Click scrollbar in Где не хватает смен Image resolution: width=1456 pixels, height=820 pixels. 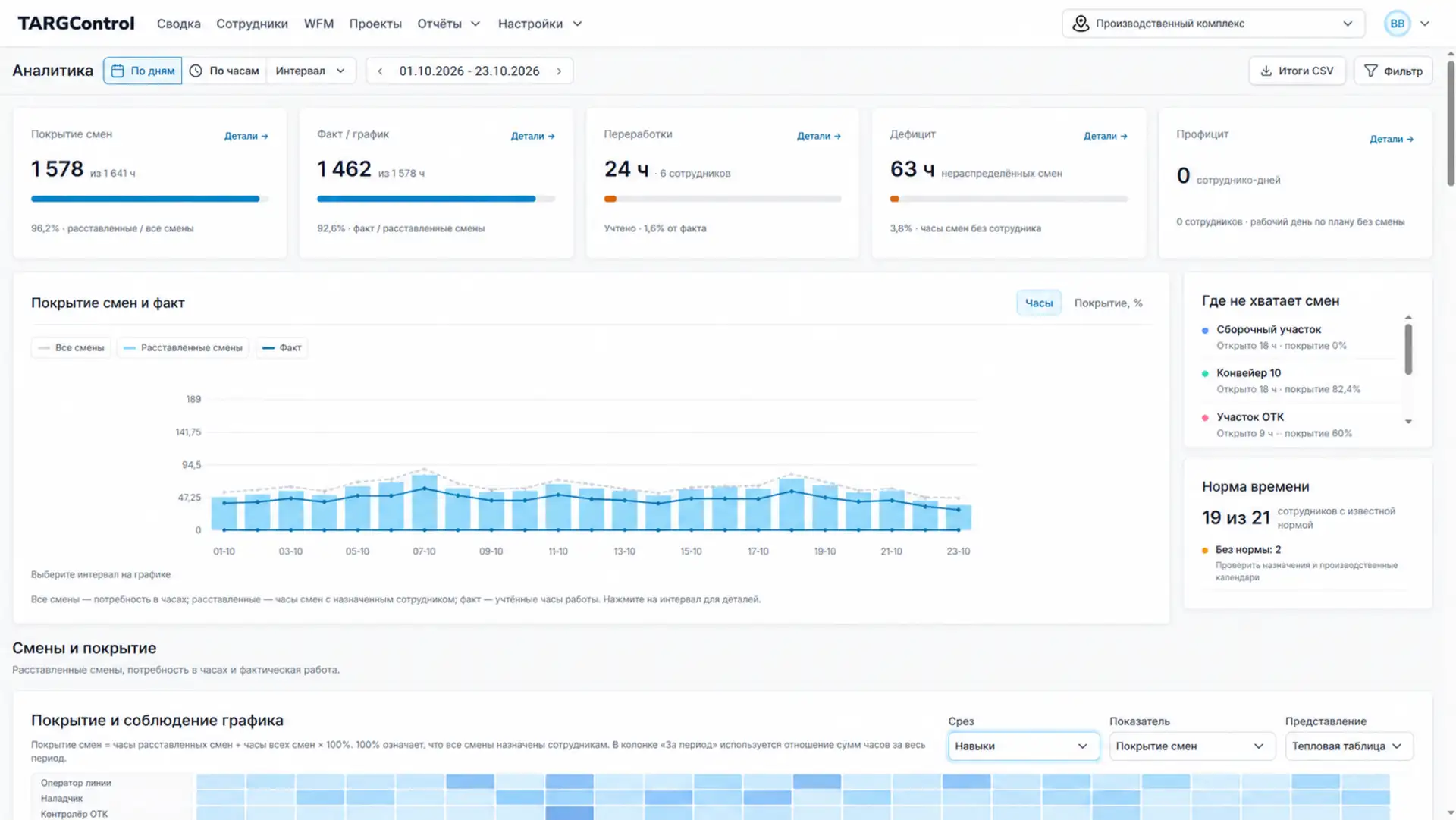point(1408,350)
